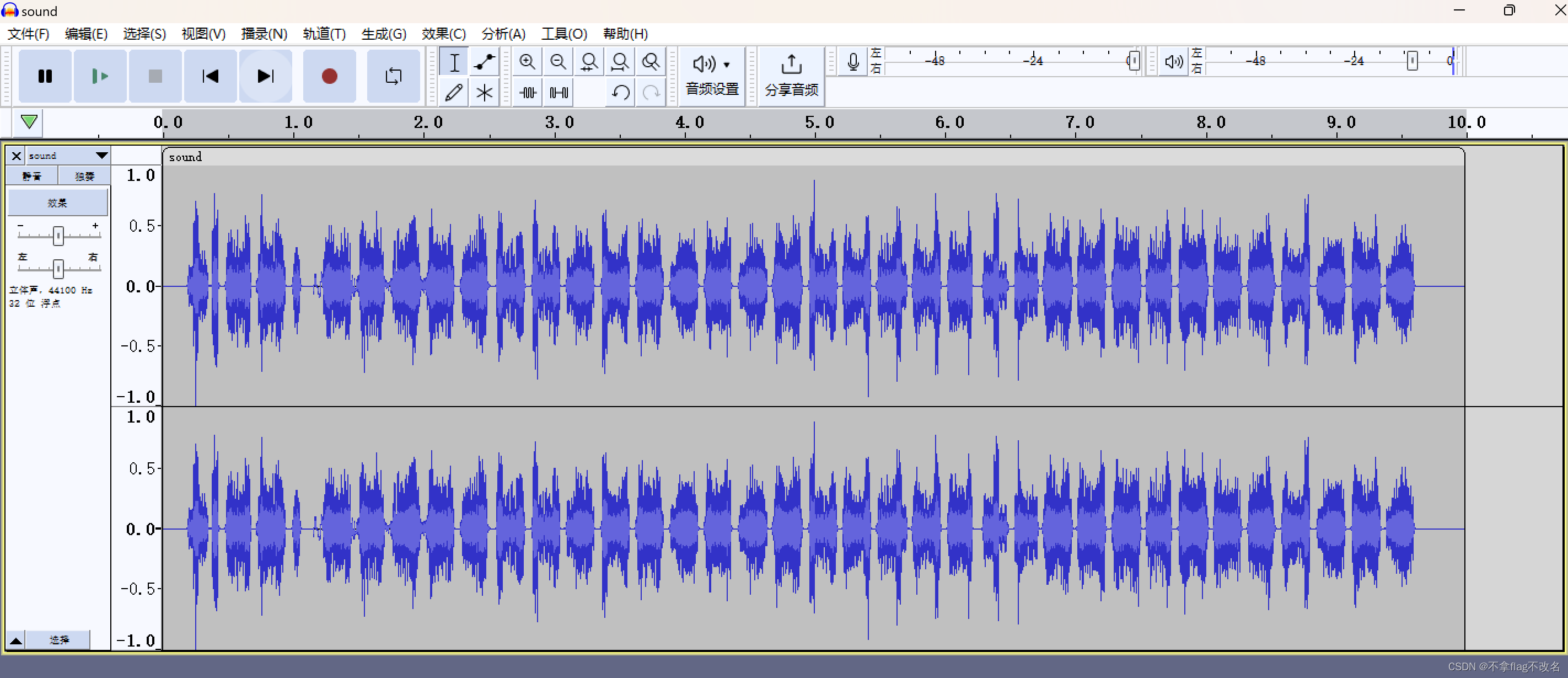Click the 2.0 mark on timeline ruler
The height and width of the screenshot is (678, 1568).
click(428, 122)
